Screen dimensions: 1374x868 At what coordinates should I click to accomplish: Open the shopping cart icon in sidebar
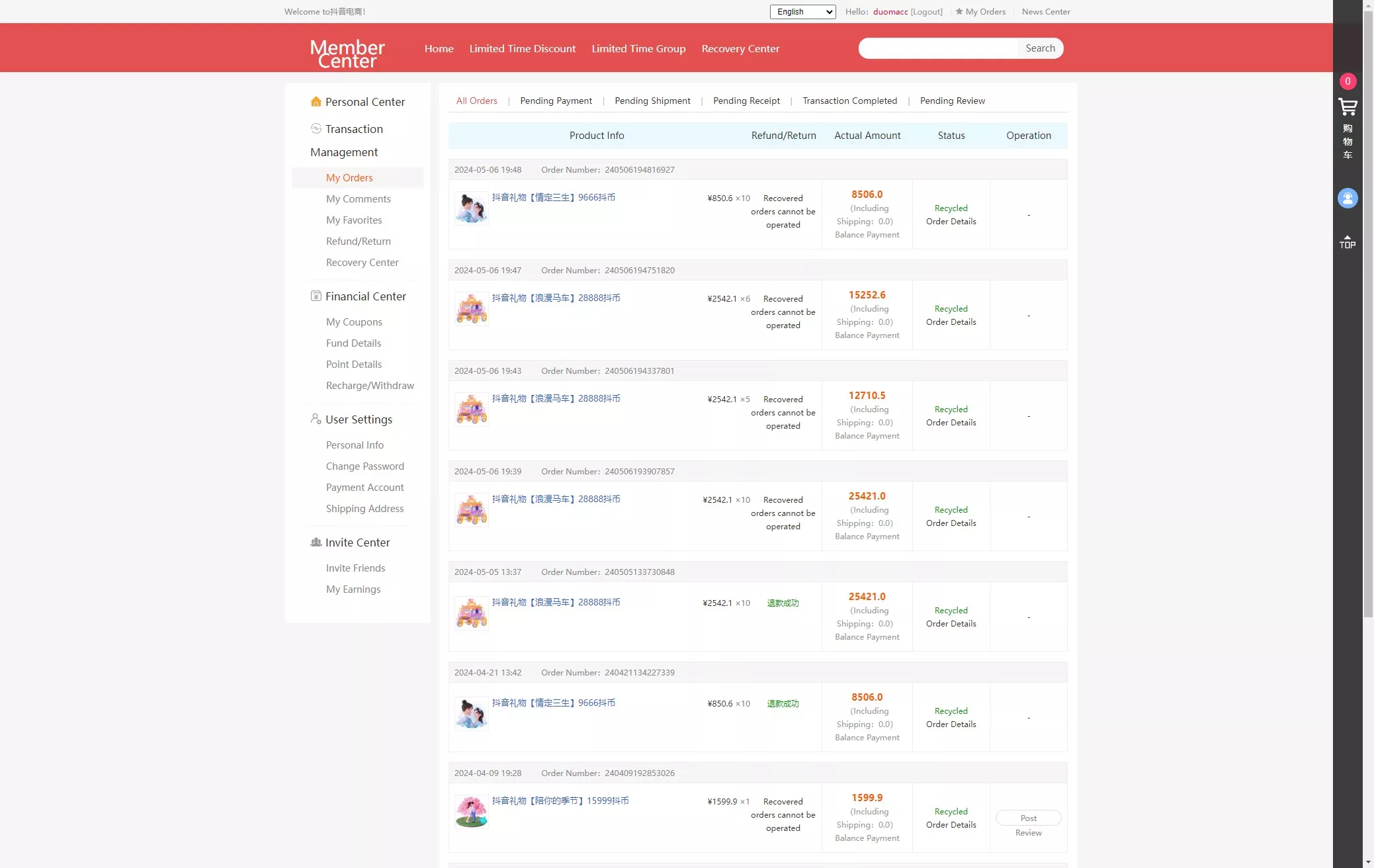click(1348, 107)
